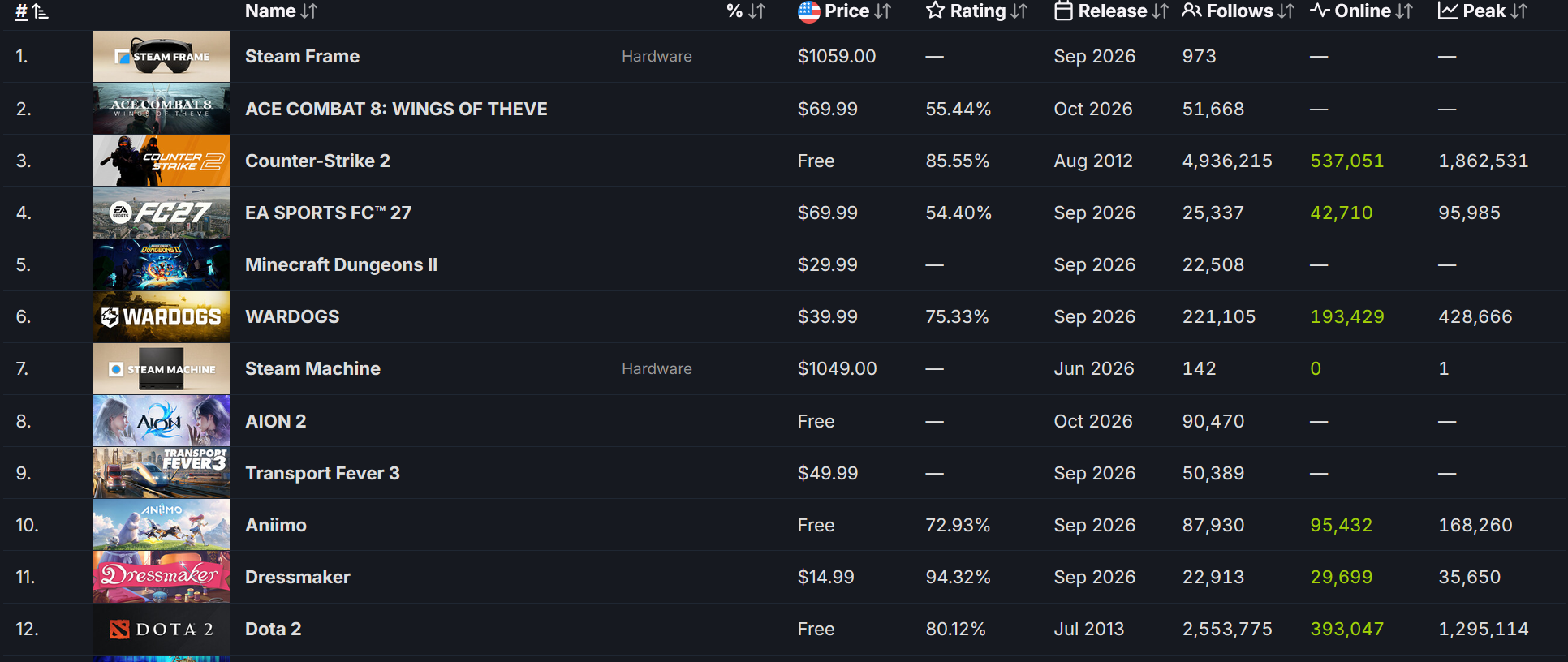
Task: Sort by Peak chart column header
Action: click(1483, 11)
